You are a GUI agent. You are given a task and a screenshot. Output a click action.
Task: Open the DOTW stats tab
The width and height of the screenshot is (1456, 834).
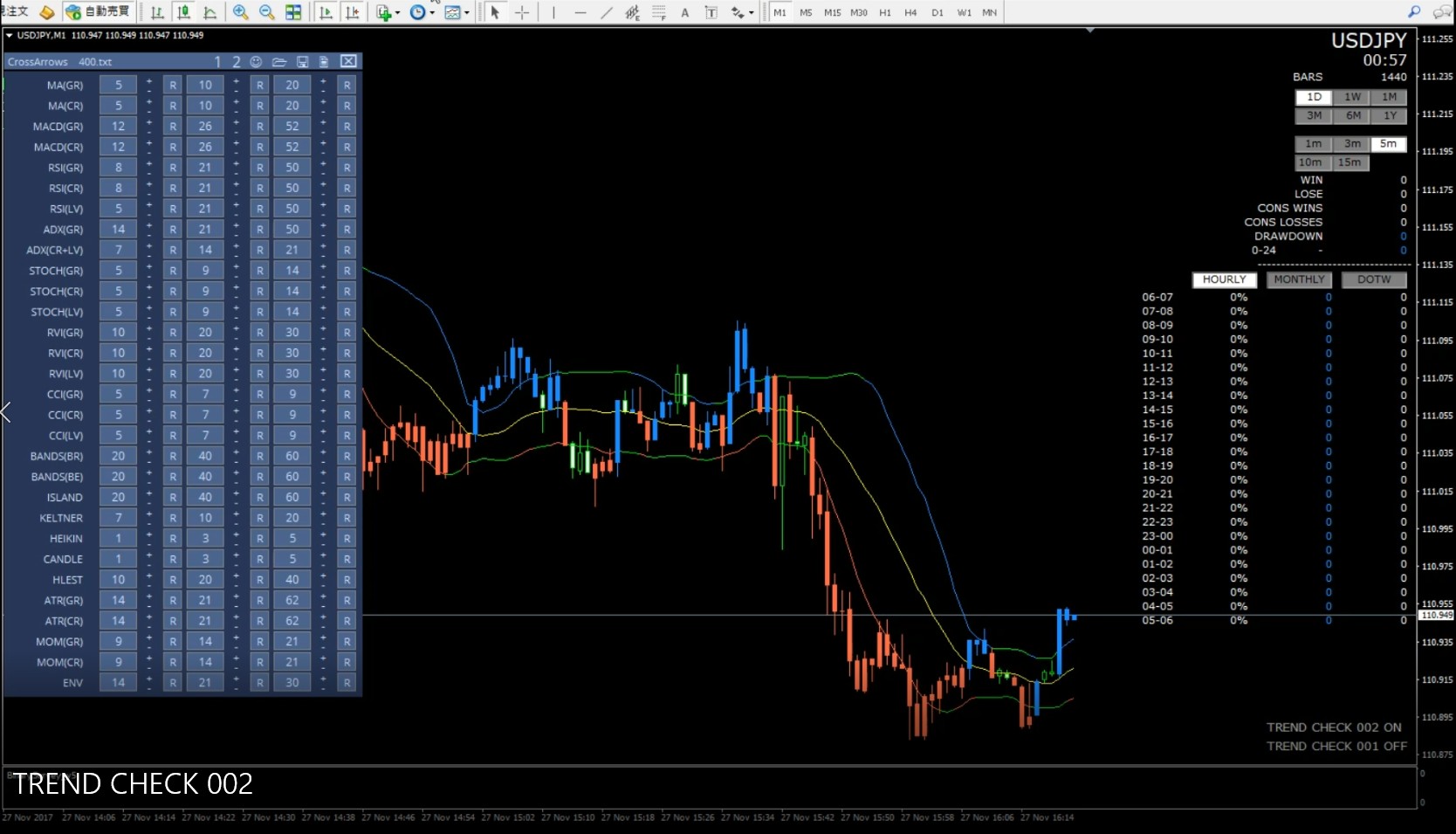(1374, 279)
